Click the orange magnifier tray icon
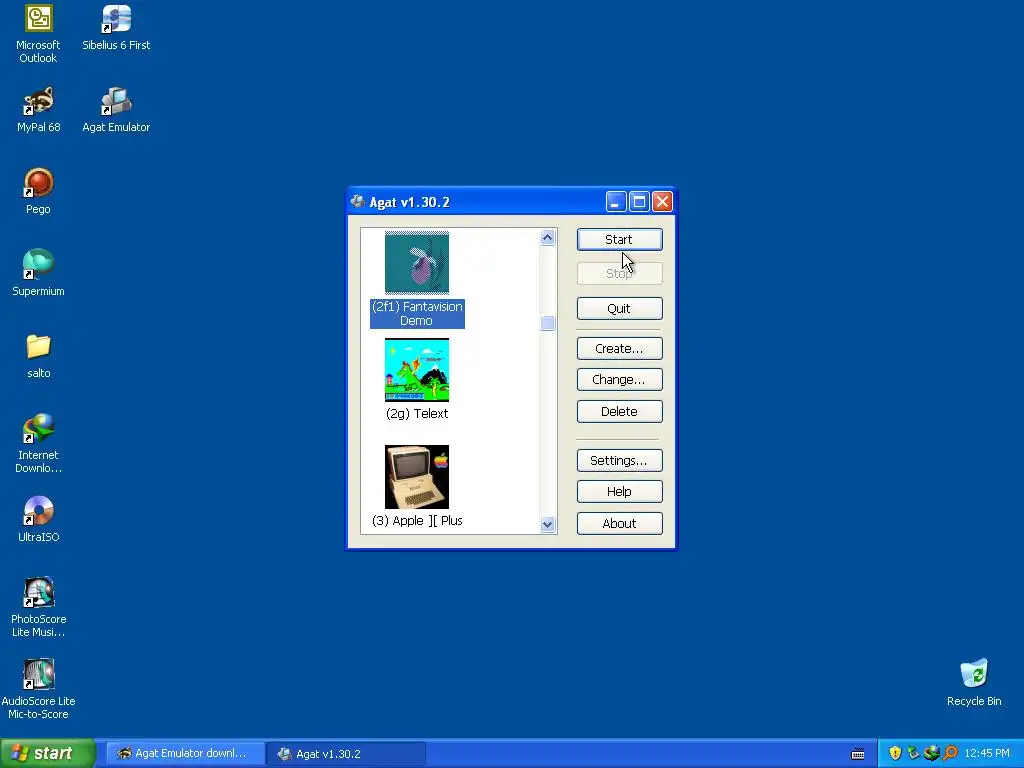 coord(950,753)
